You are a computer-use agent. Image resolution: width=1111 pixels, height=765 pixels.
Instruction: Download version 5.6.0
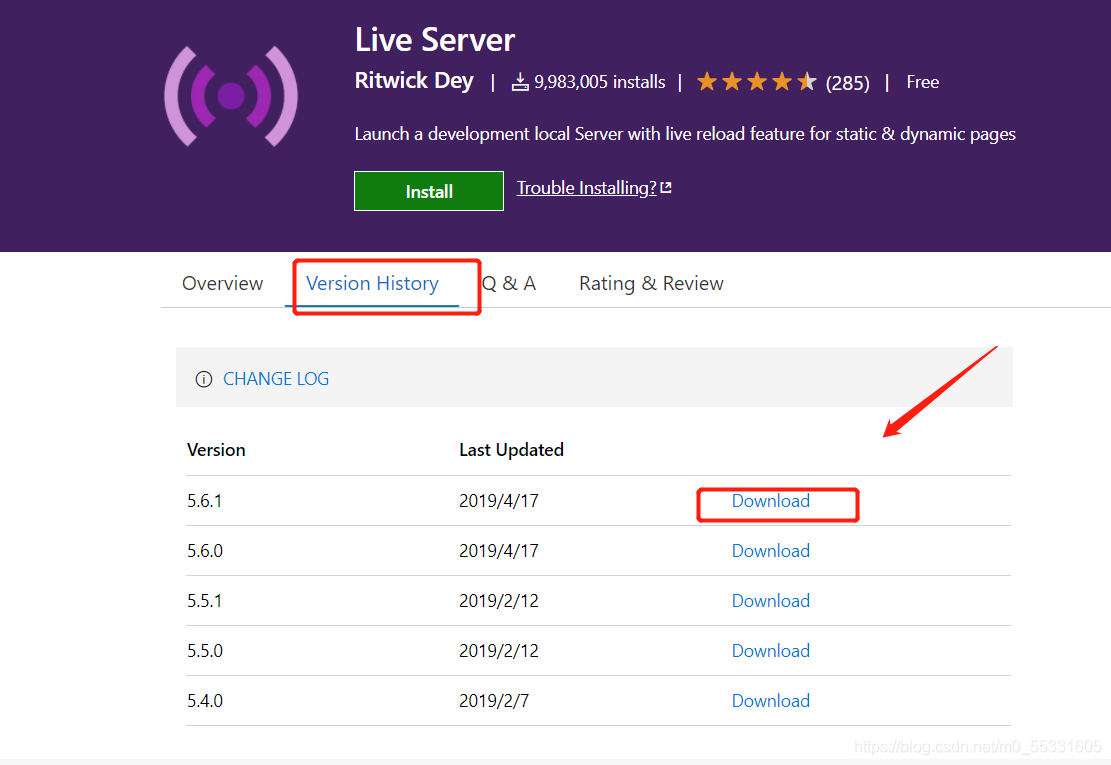point(770,551)
